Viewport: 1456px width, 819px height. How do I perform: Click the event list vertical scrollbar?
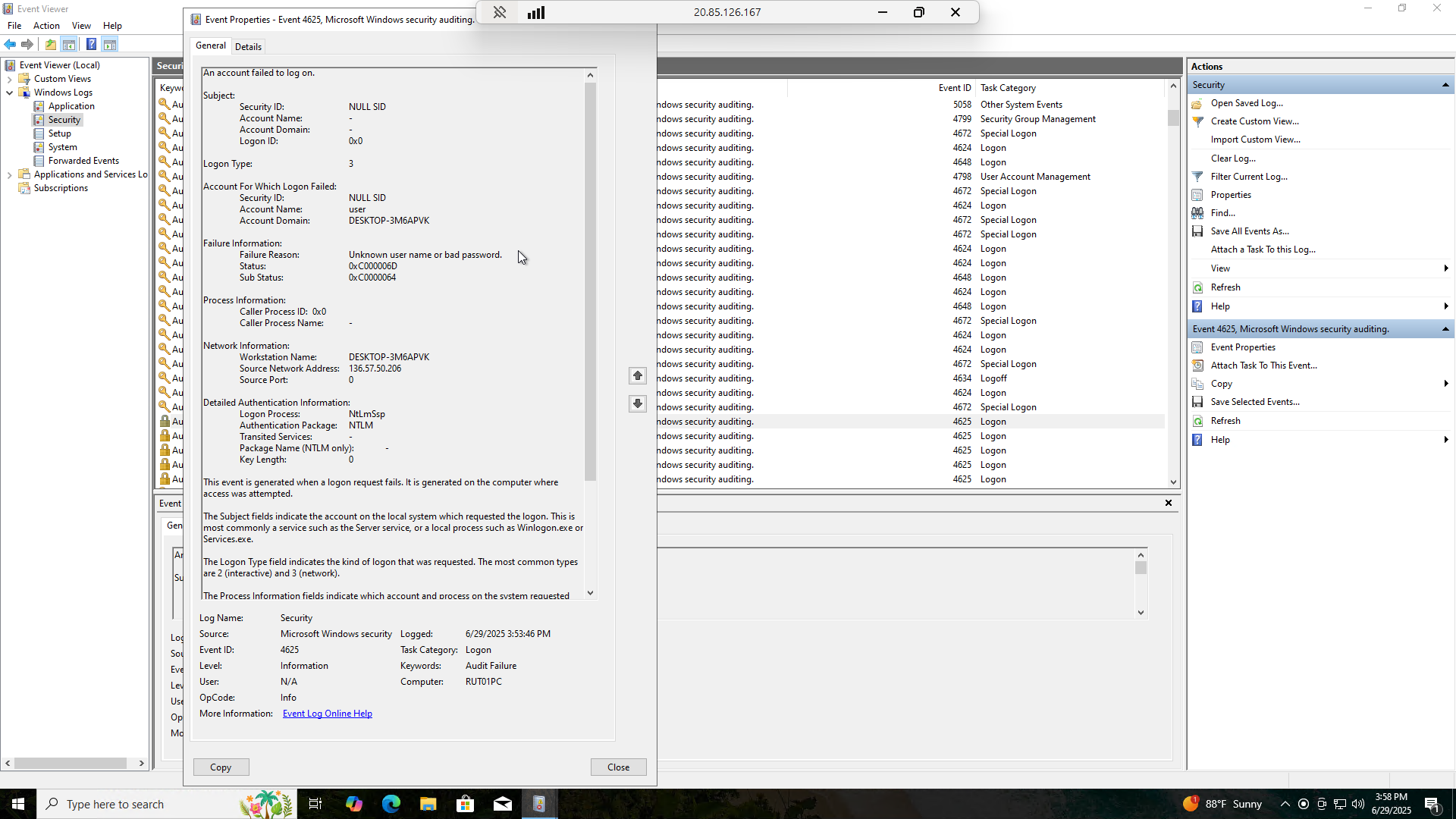point(1173,118)
